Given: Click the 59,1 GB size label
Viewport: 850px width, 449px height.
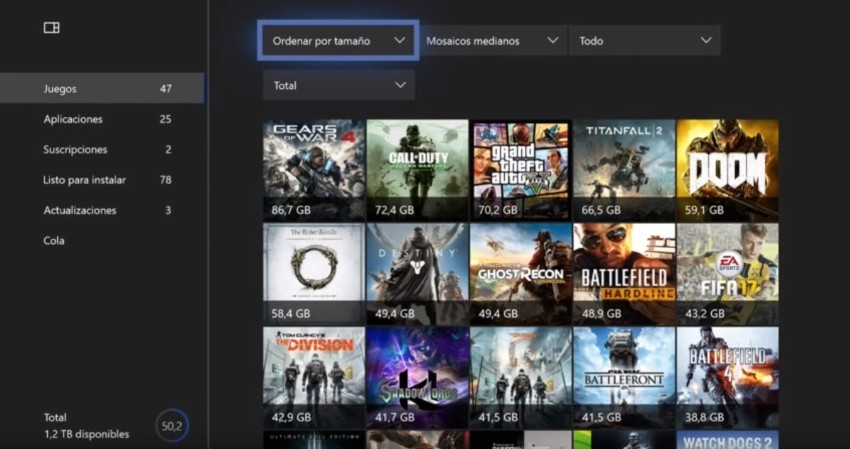Looking at the screenshot, I should [705, 210].
